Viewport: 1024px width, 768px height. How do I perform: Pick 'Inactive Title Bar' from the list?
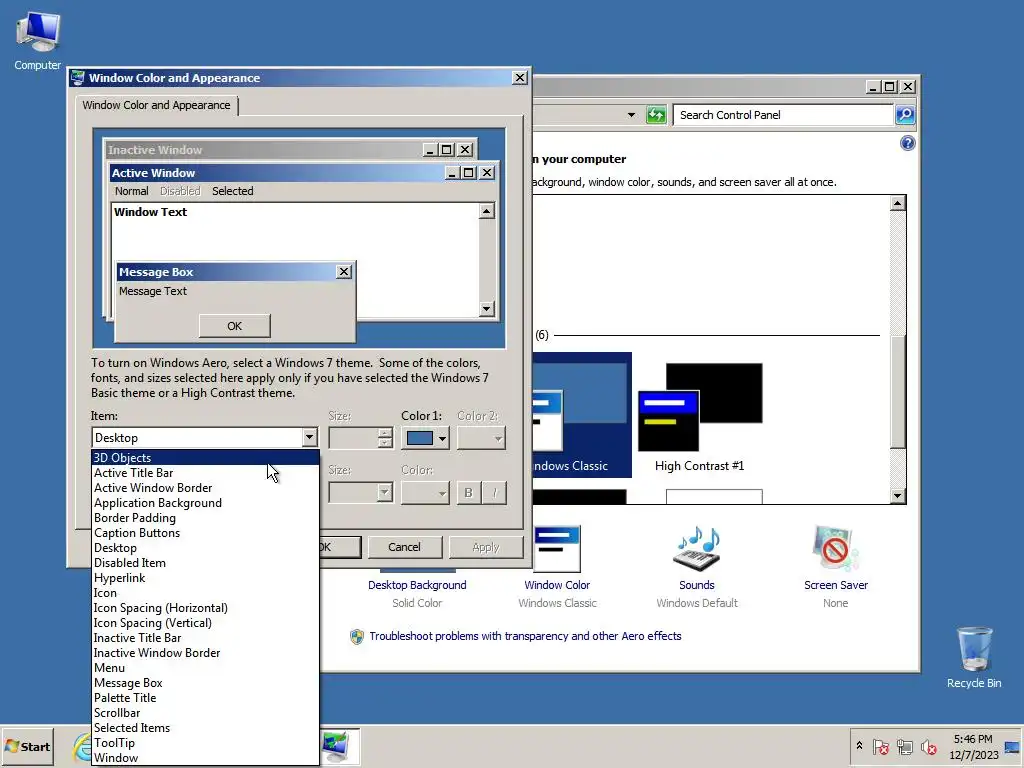(205, 638)
